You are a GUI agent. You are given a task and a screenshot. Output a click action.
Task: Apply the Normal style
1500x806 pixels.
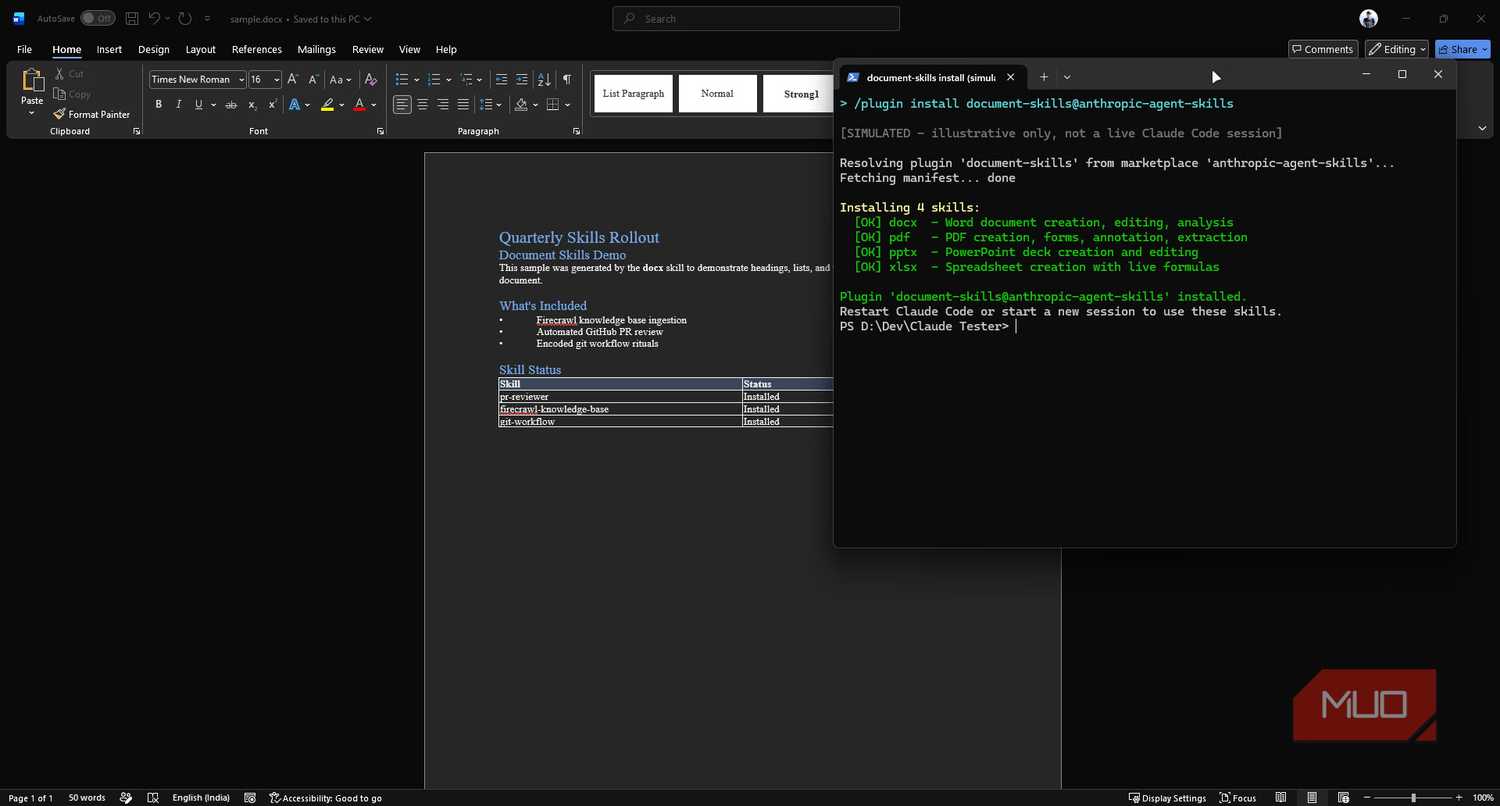(x=717, y=94)
